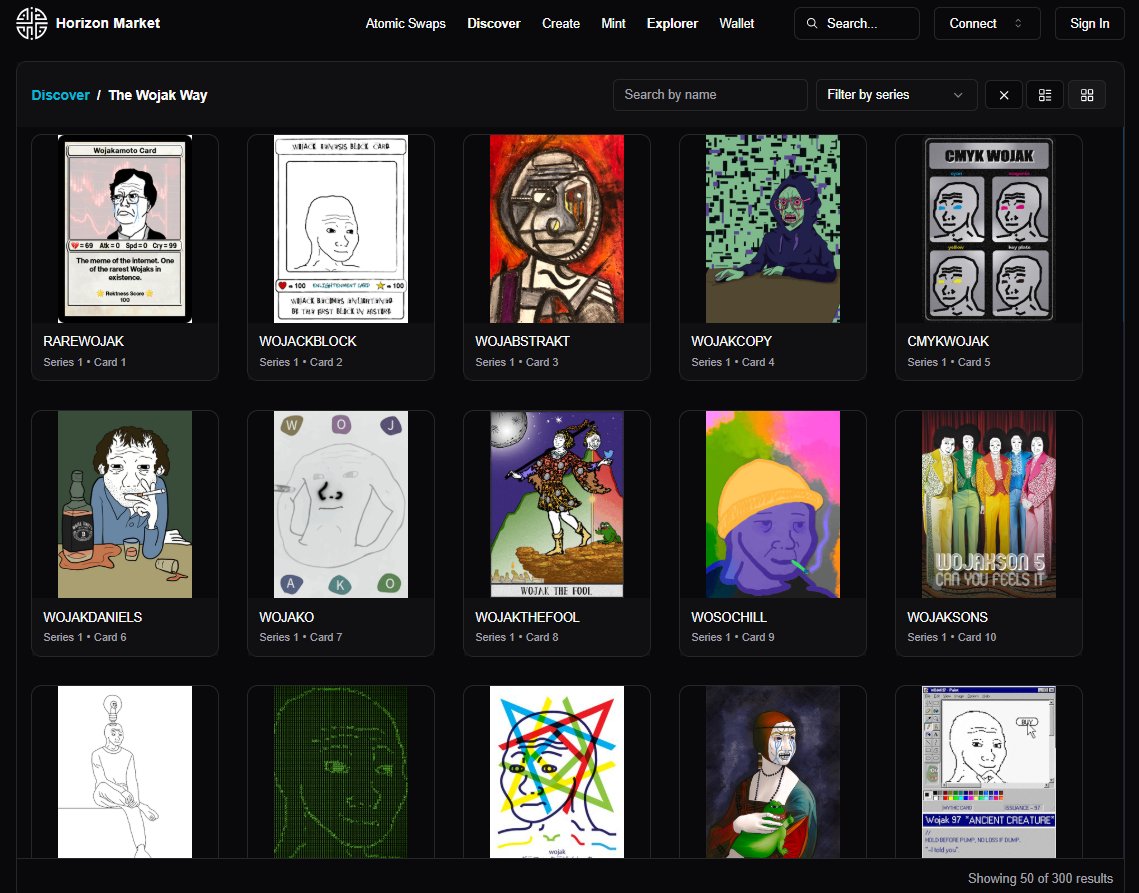Screen dimensions: 1139x893
Task: Follow the Discover breadcrumb link
Action: 60,95
